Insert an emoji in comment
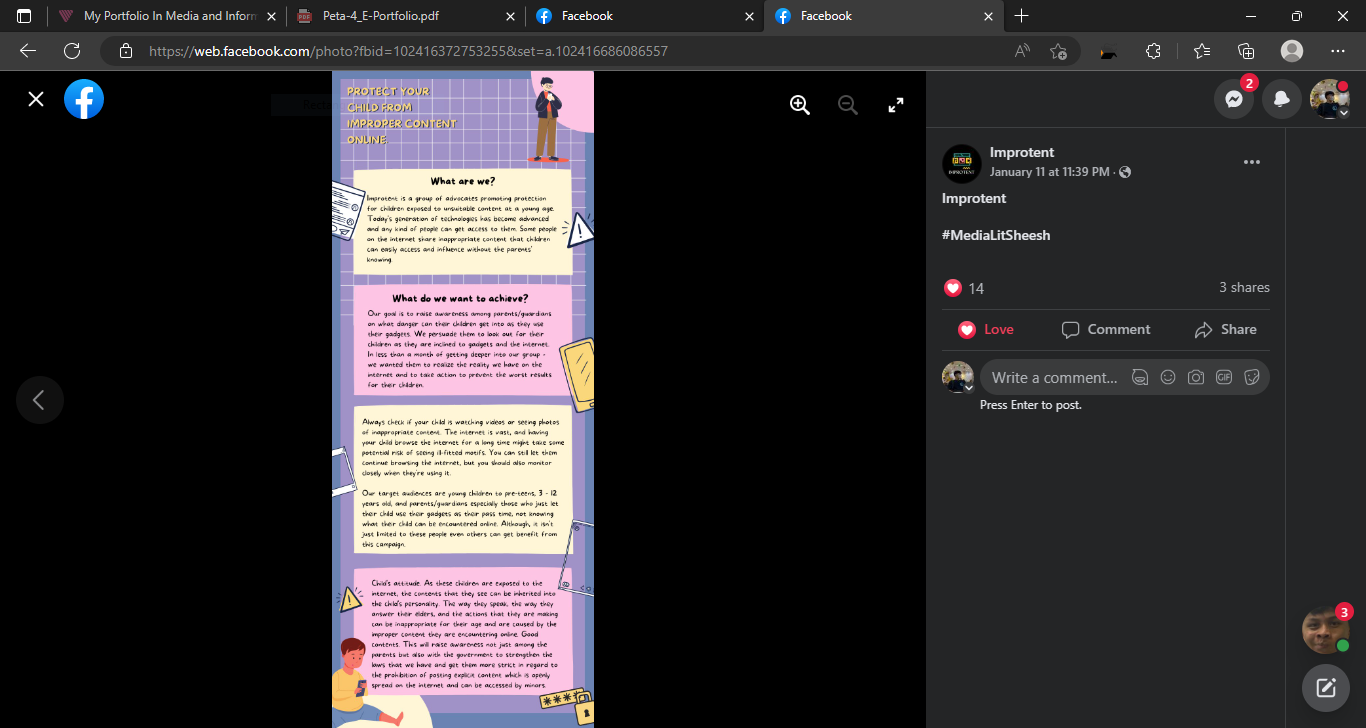Image resolution: width=1366 pixels, height=728 pixels. coord(1167,377)
